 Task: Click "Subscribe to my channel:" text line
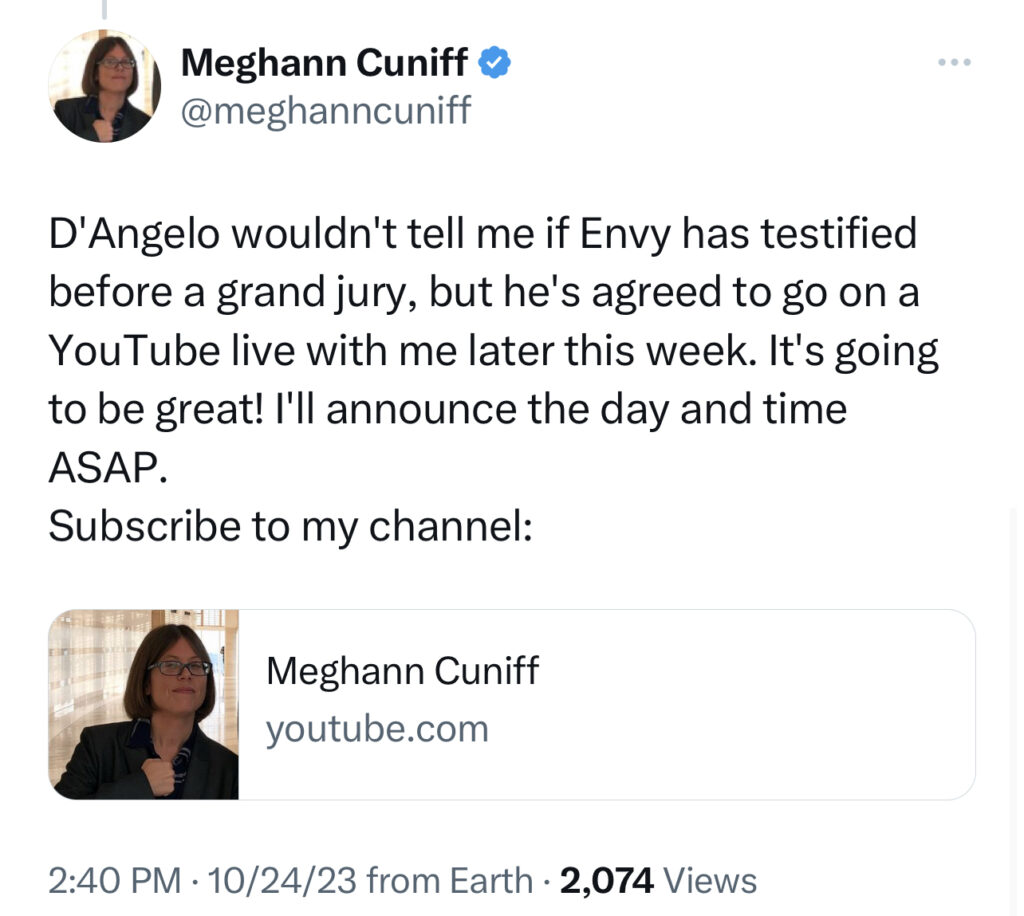291,526
